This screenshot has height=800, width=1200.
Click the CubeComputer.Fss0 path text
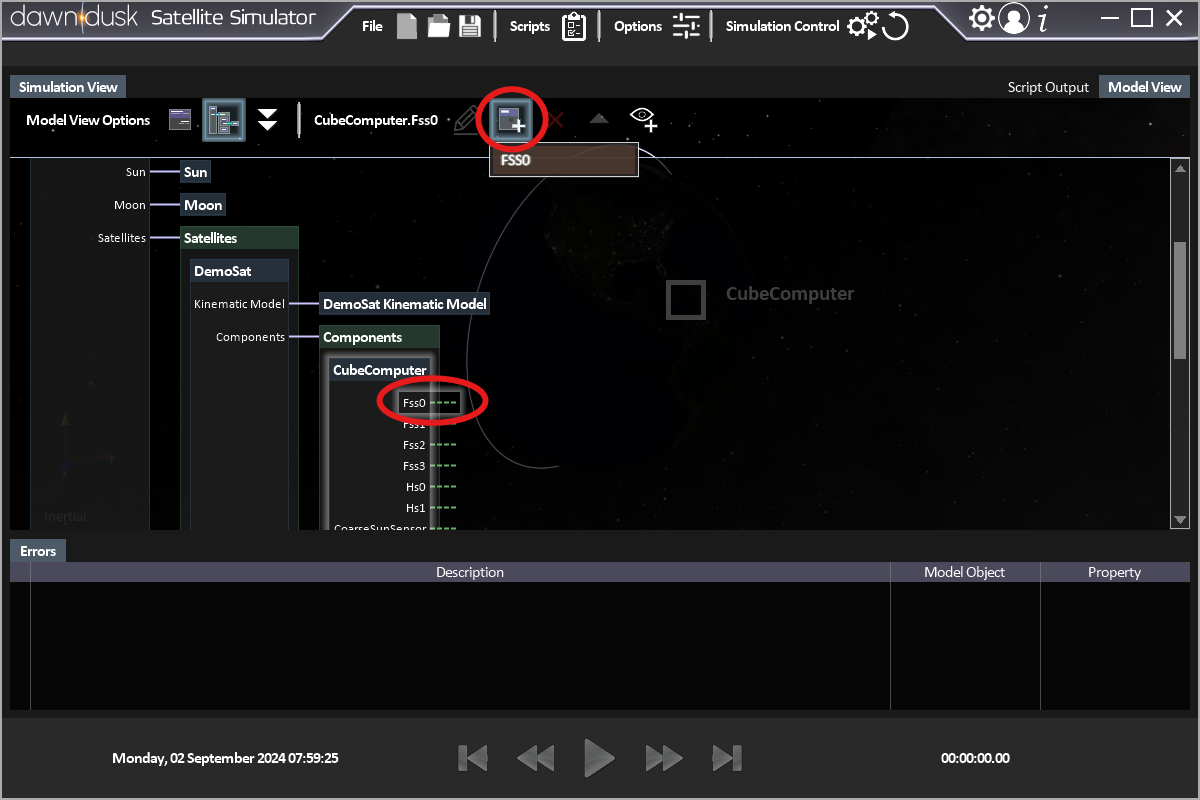[x=376, y=120]
